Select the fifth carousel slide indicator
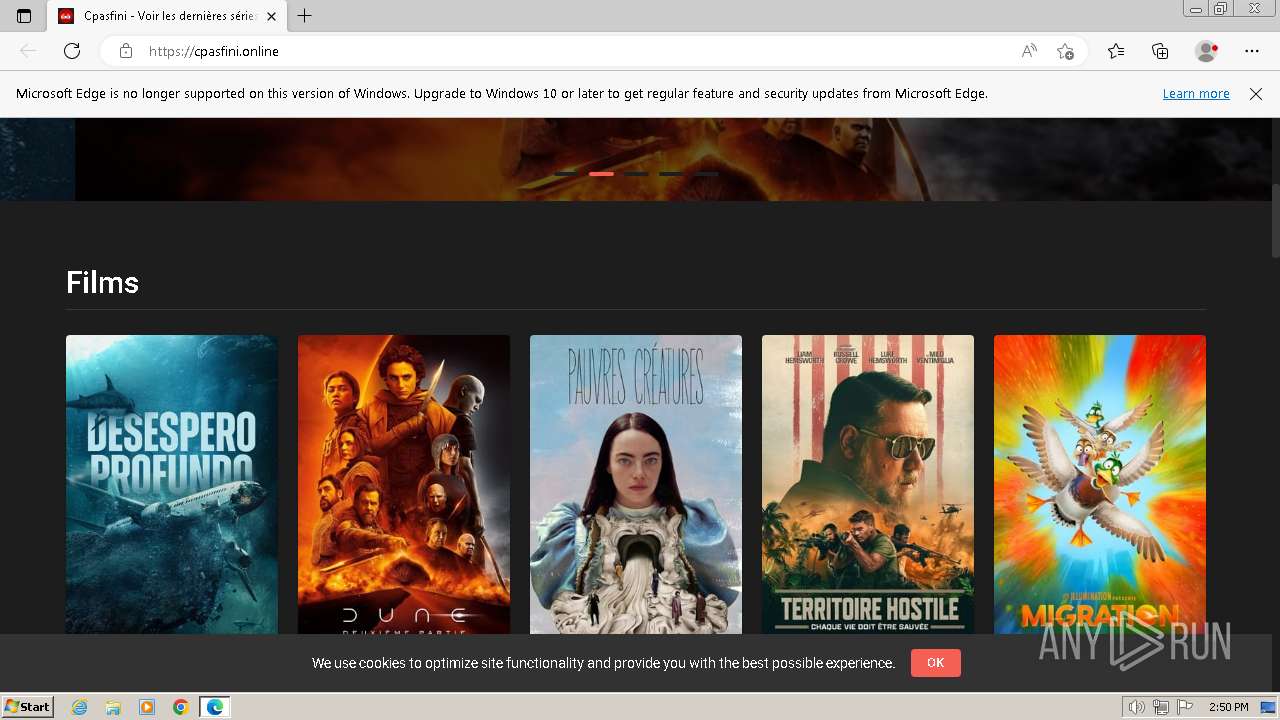1280x720 pixels. coord(706,174)
